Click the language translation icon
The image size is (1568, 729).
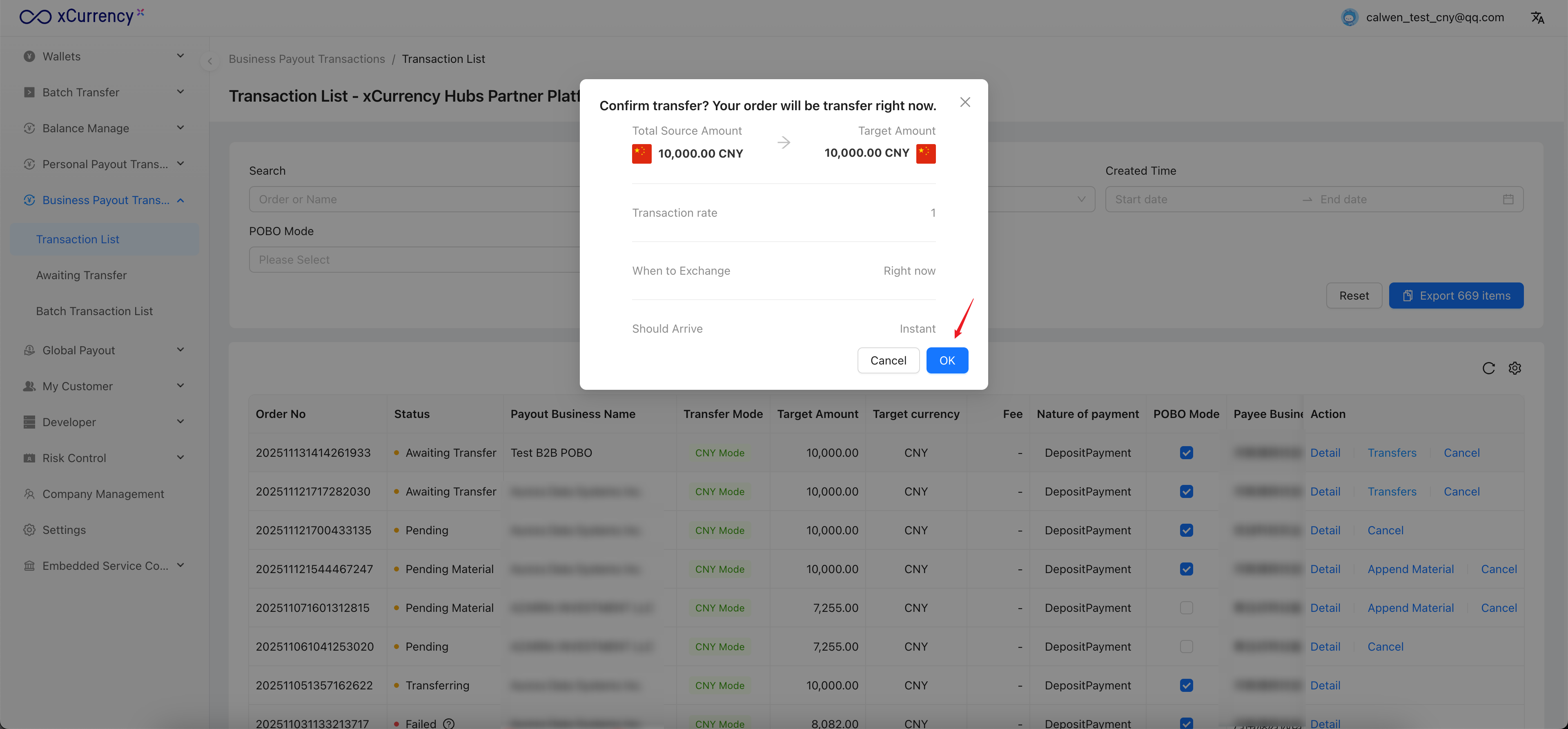click(x=1537, y=18)
